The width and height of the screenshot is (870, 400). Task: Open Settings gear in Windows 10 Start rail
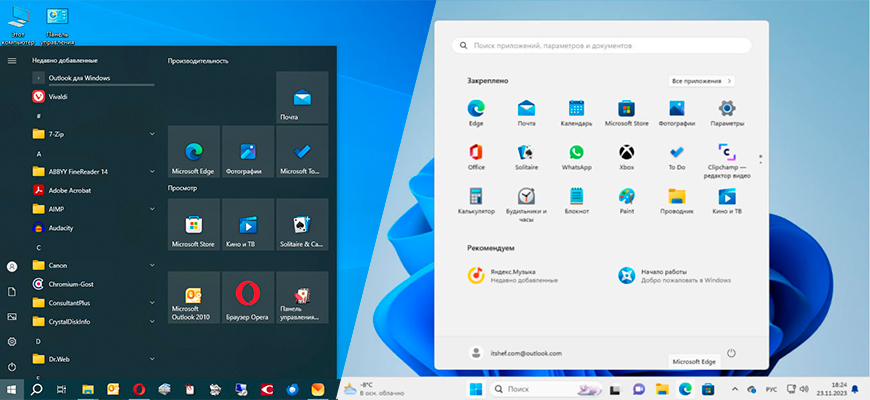[12, 341]
